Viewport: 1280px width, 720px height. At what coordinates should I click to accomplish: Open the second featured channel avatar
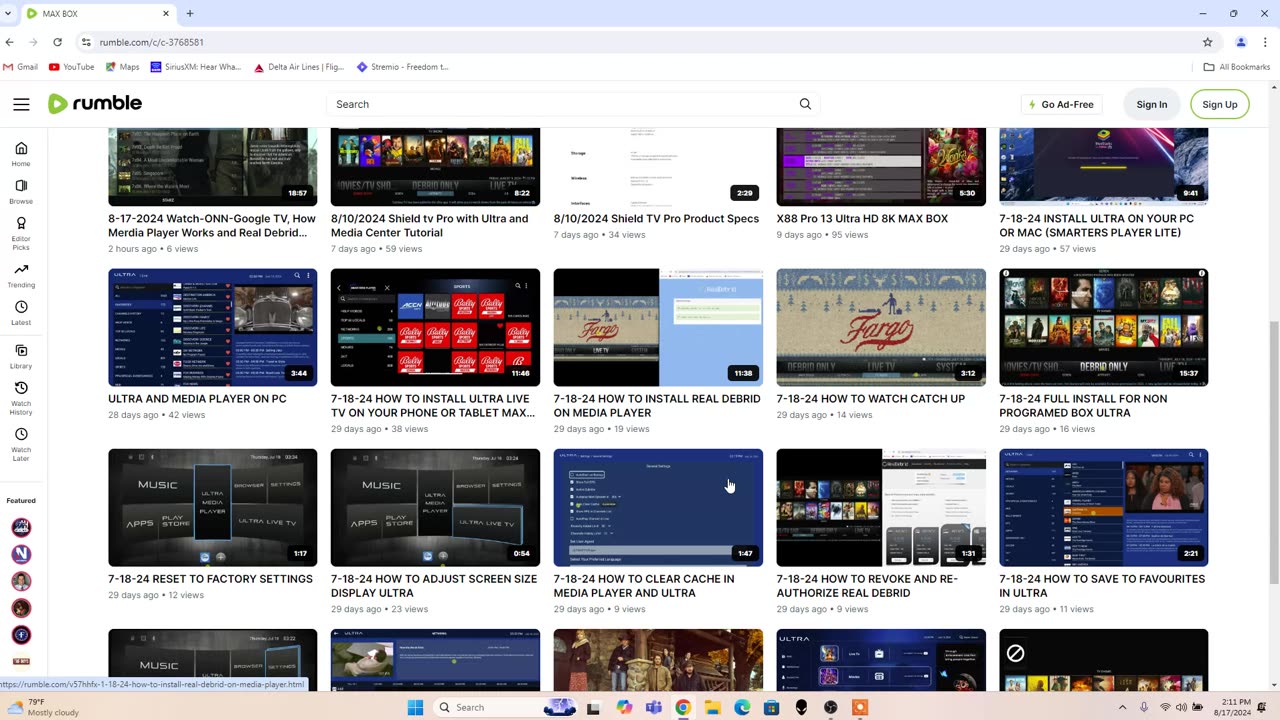click(x=21, y=554)
